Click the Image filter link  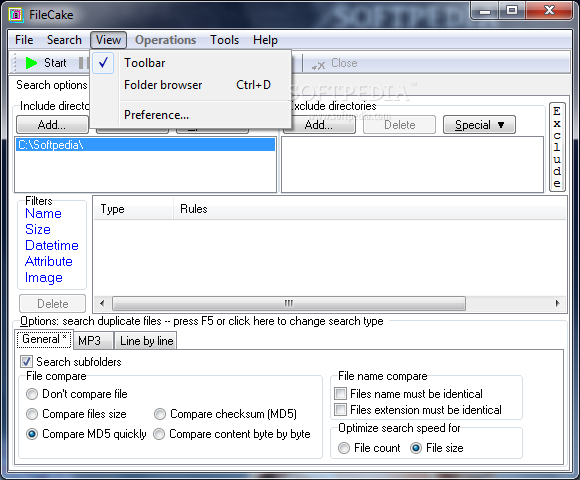pos(44,277)
